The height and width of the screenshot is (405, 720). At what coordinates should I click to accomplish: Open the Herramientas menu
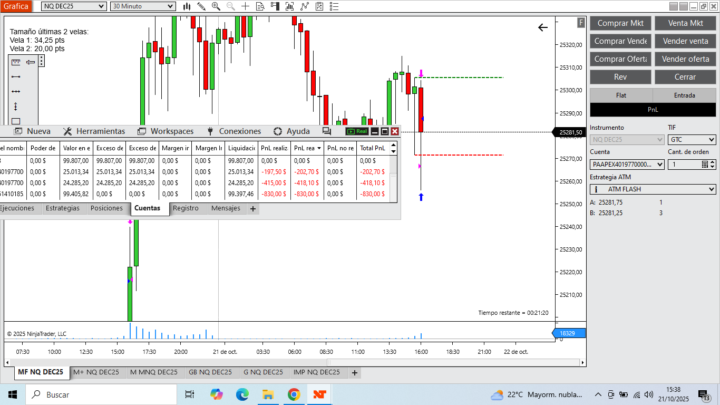tap(94, 131)
